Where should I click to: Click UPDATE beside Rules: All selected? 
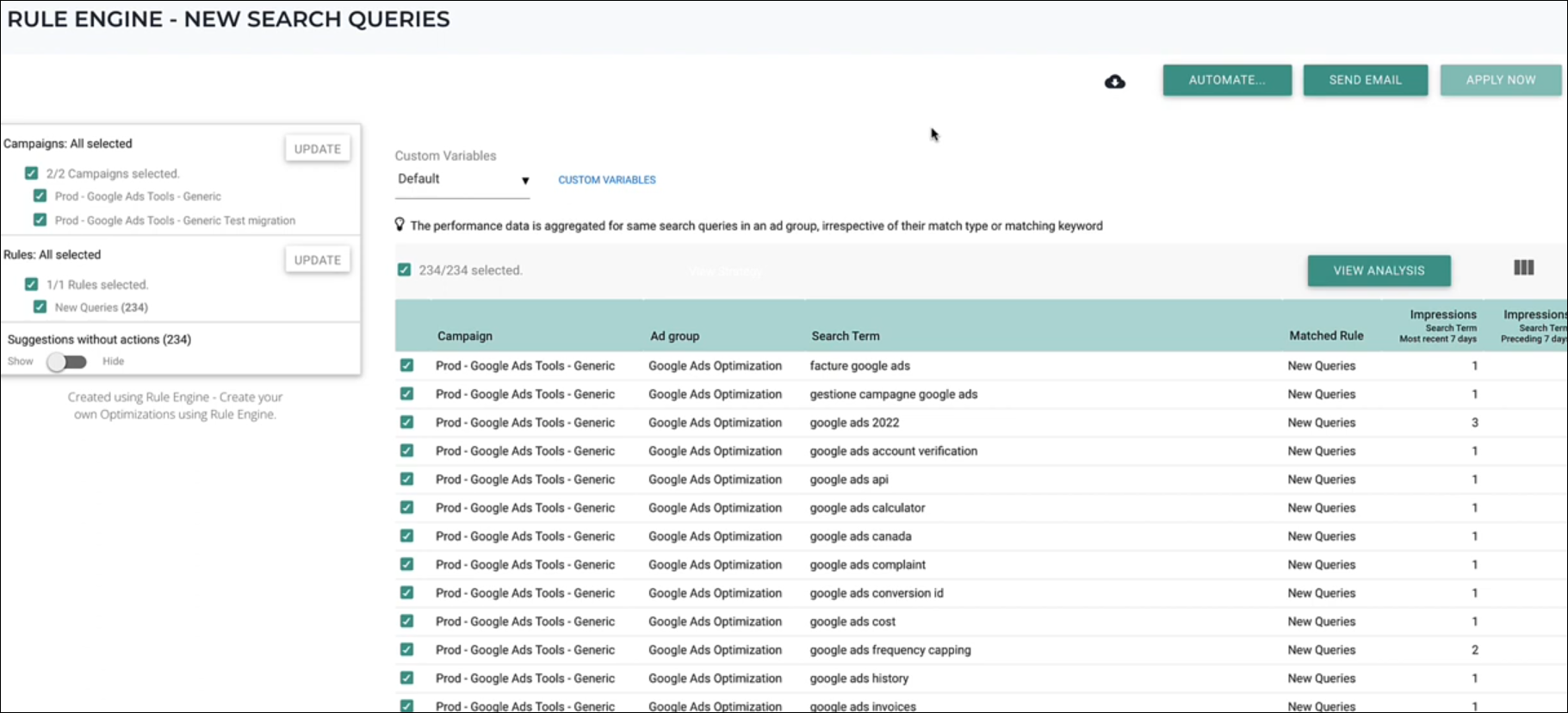click(x=318, y=260)
